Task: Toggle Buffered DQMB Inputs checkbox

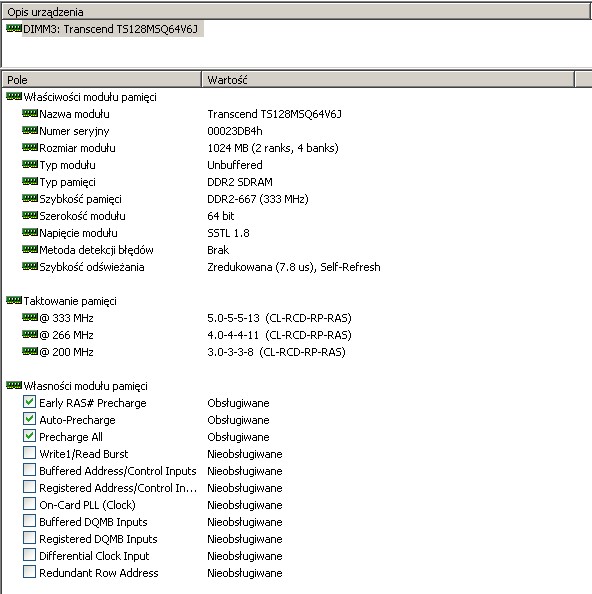Action: click(x=30, y=521)
